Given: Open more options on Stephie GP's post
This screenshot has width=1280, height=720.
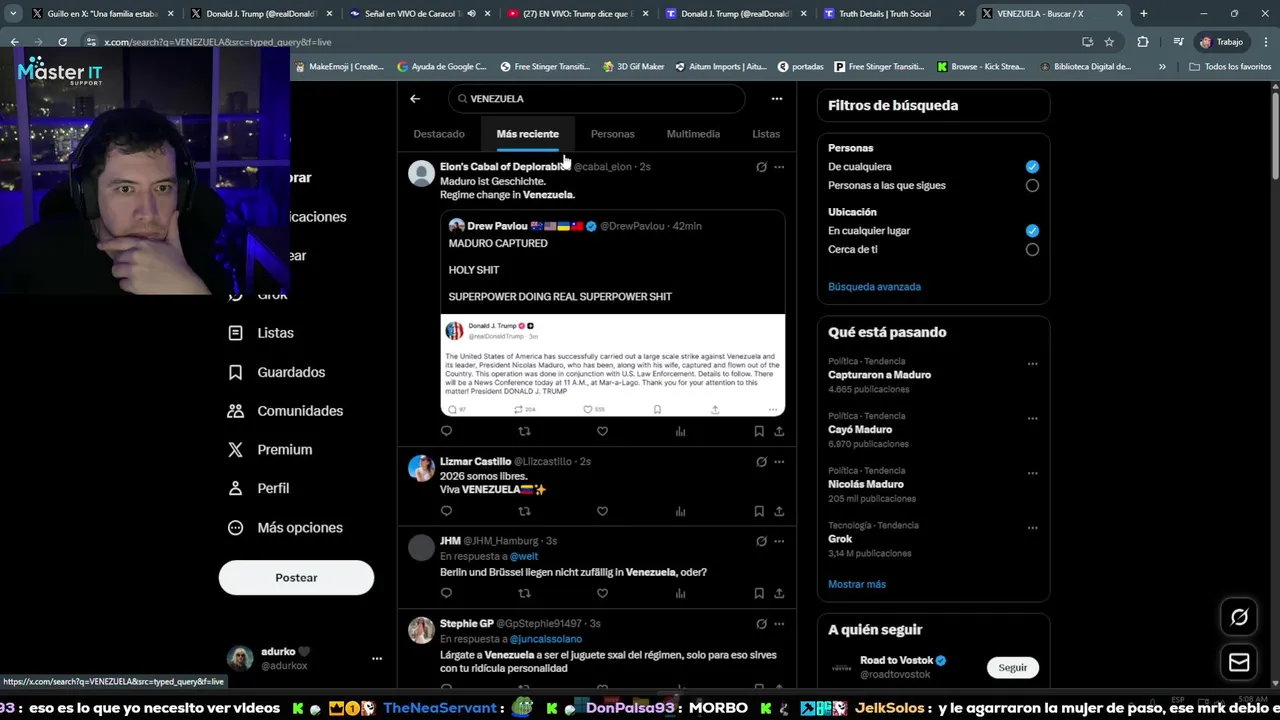Looking at the screenshot, I should tap(779, 624).
